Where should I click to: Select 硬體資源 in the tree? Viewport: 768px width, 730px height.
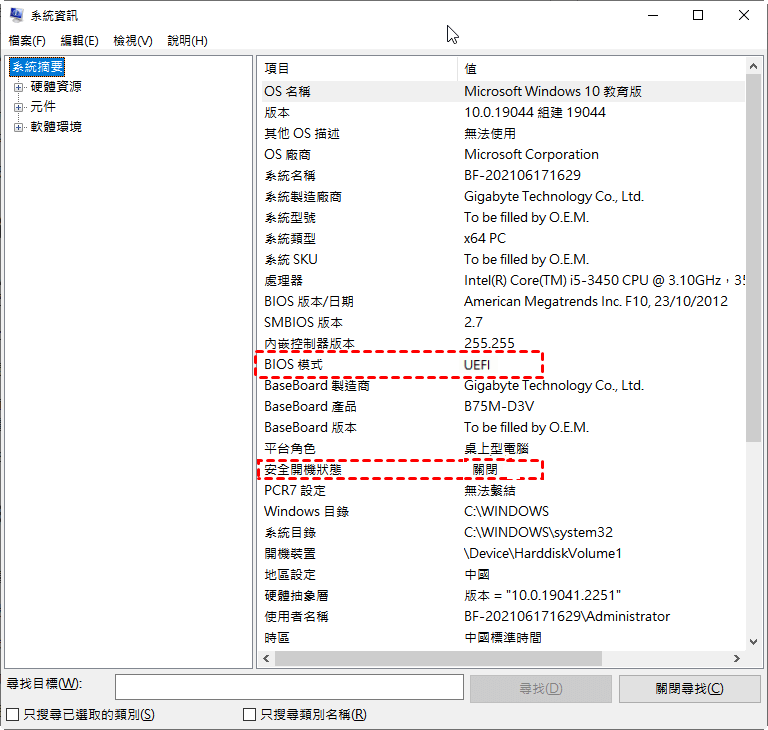(x=56, y=87)
